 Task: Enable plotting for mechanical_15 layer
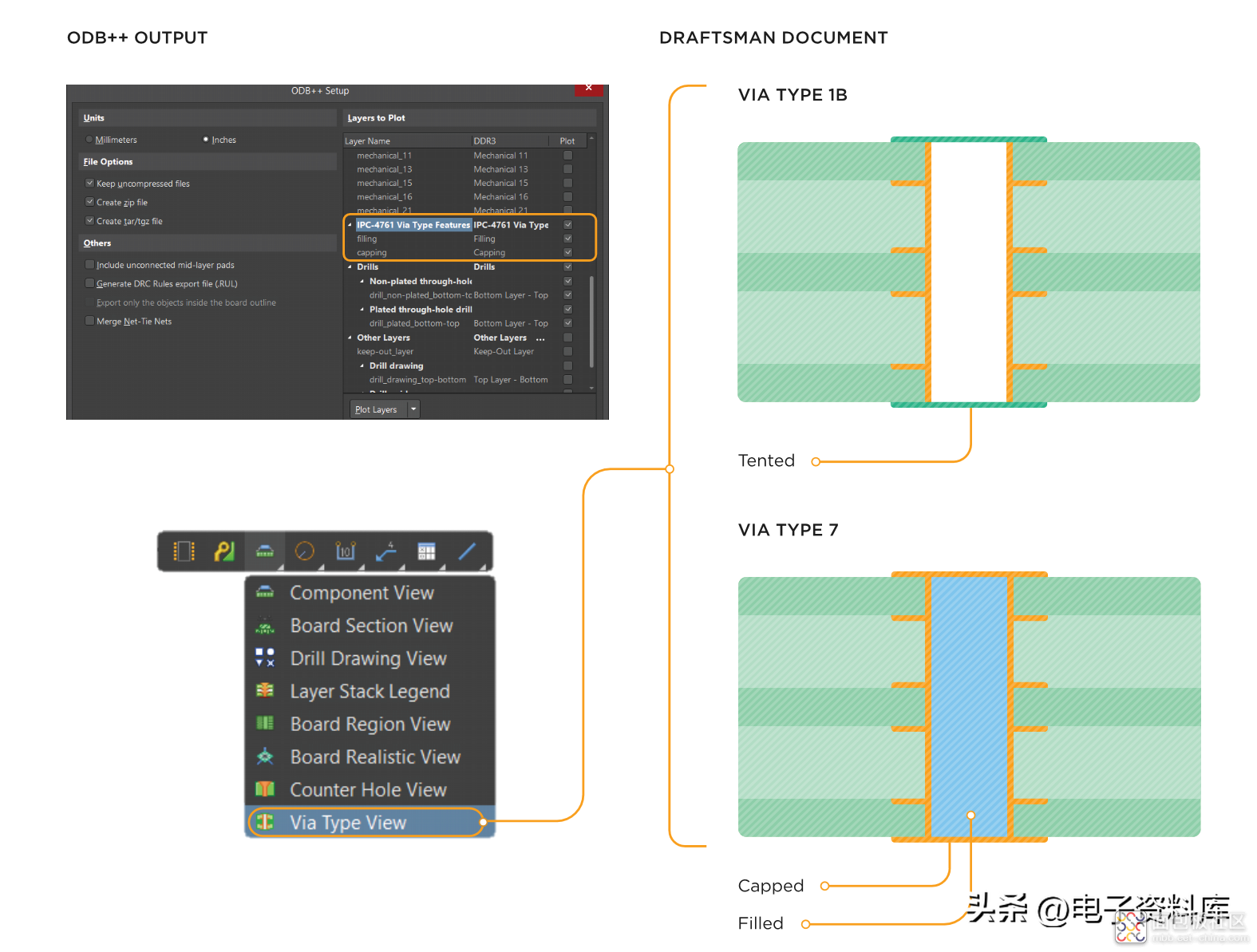[568, 183]
